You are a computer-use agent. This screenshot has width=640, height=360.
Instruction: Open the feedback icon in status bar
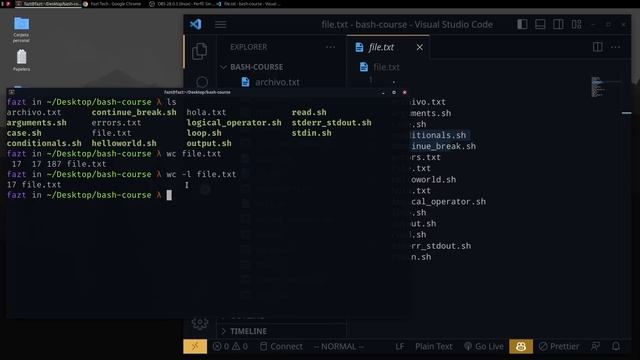(596, 347)
